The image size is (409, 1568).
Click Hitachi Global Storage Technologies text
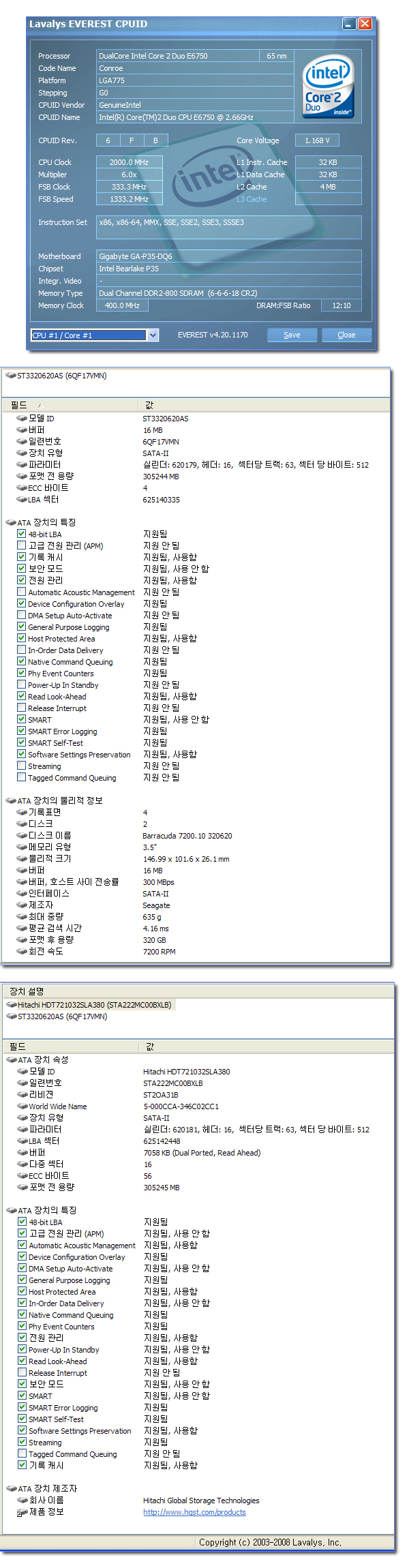point(201,1501)
